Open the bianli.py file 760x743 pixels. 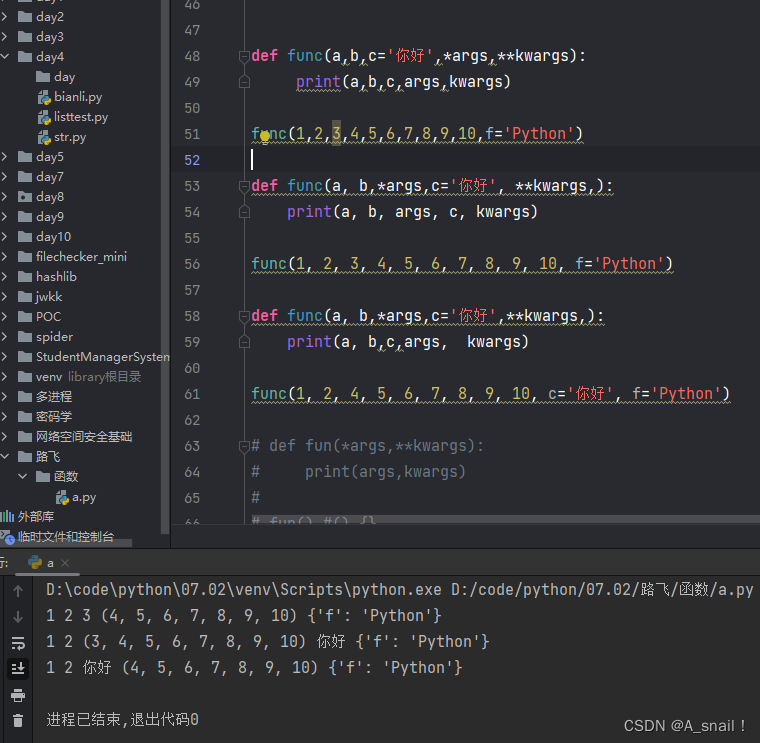78,97
